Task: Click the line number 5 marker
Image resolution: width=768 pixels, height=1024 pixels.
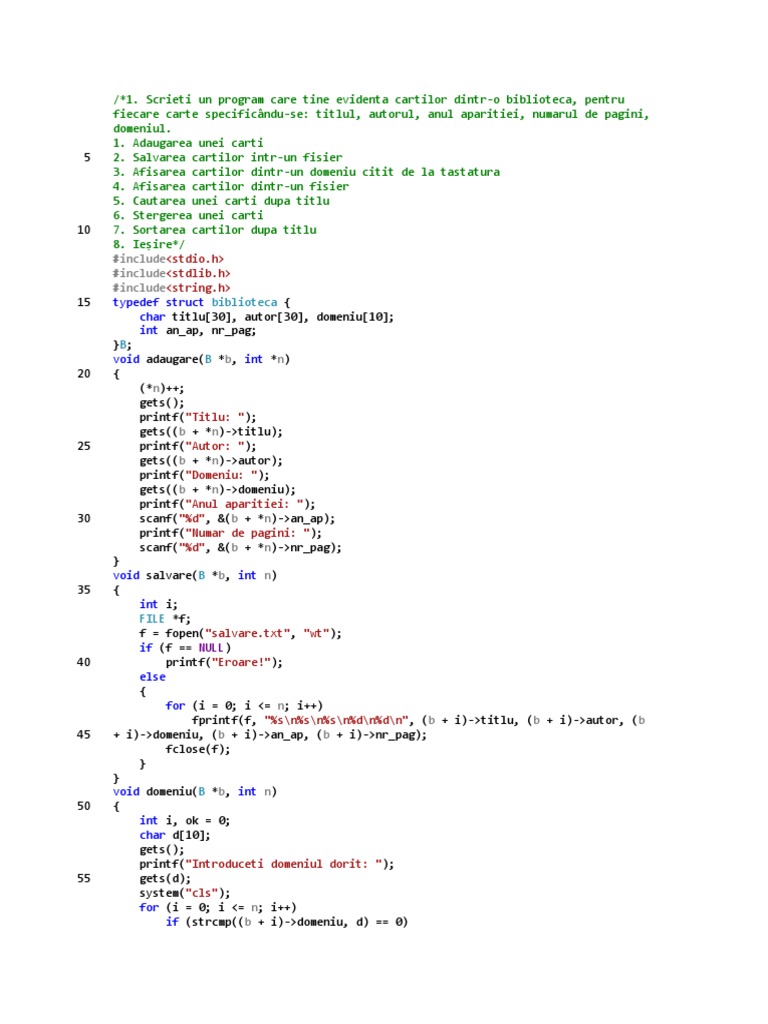Action: [87, 157]
